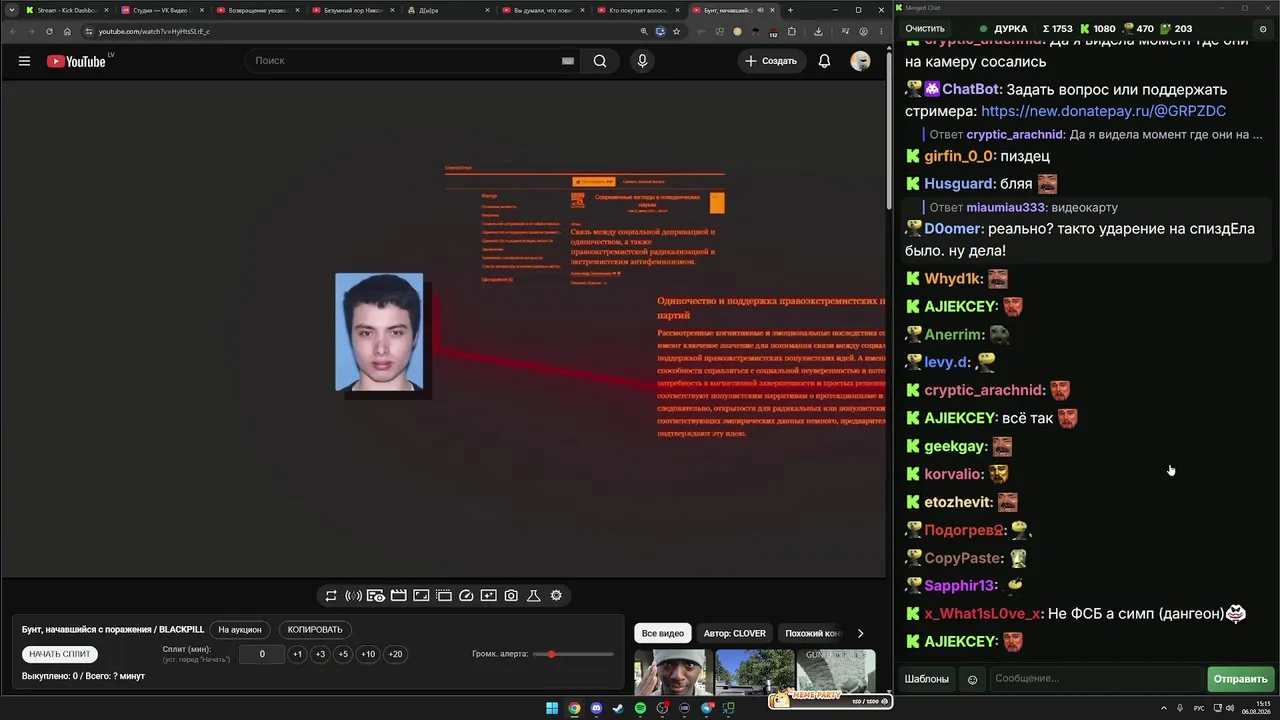The image size is (1280, 720).
Task: Open Windows Start menu
Action: pyautogui.click(x=552, y=709)
